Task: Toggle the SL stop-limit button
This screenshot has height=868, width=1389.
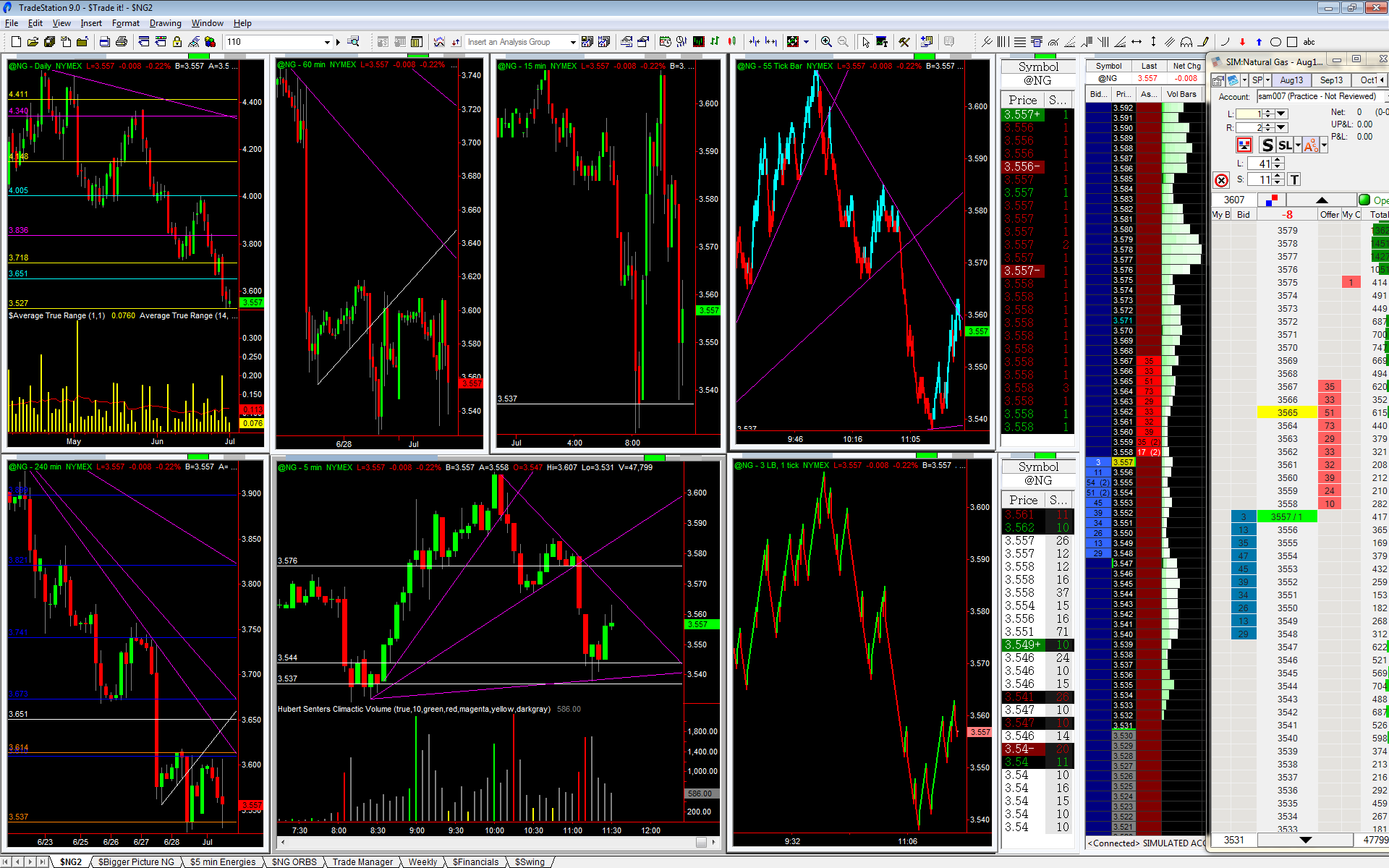Action: pyautogui.click(x=1285, y=145)
